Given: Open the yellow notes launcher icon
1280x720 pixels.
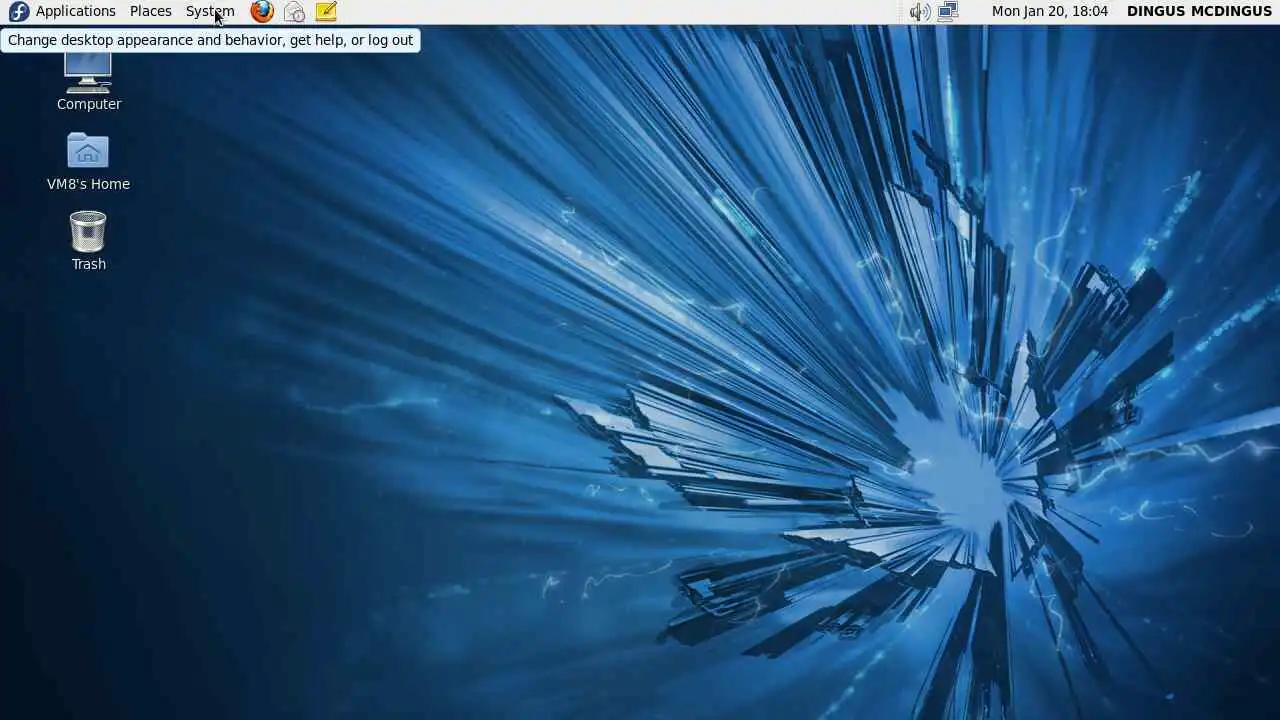Looking at the screenshot, I should tap(326, 11).
